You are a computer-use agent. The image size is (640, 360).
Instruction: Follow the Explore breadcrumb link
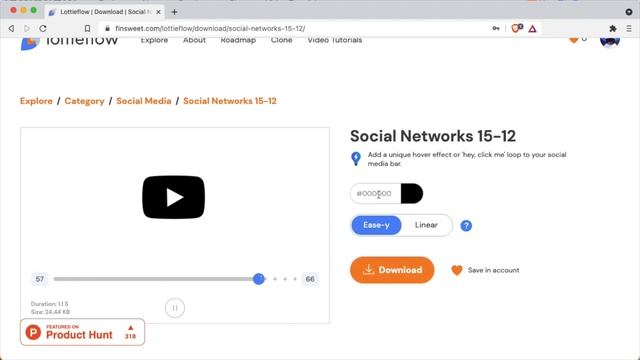(x=36, y=101)
